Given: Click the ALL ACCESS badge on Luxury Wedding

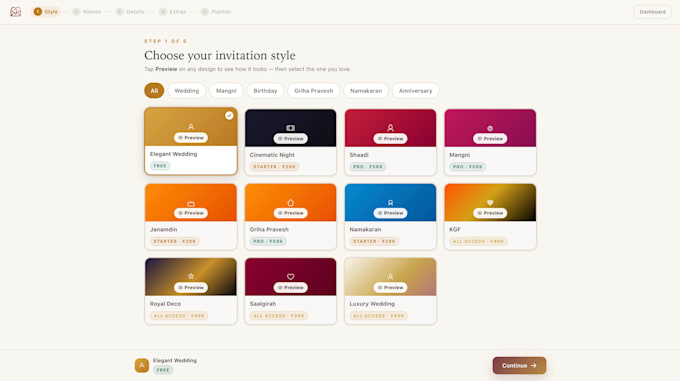Looking at the screenshot, I should 379,316.
